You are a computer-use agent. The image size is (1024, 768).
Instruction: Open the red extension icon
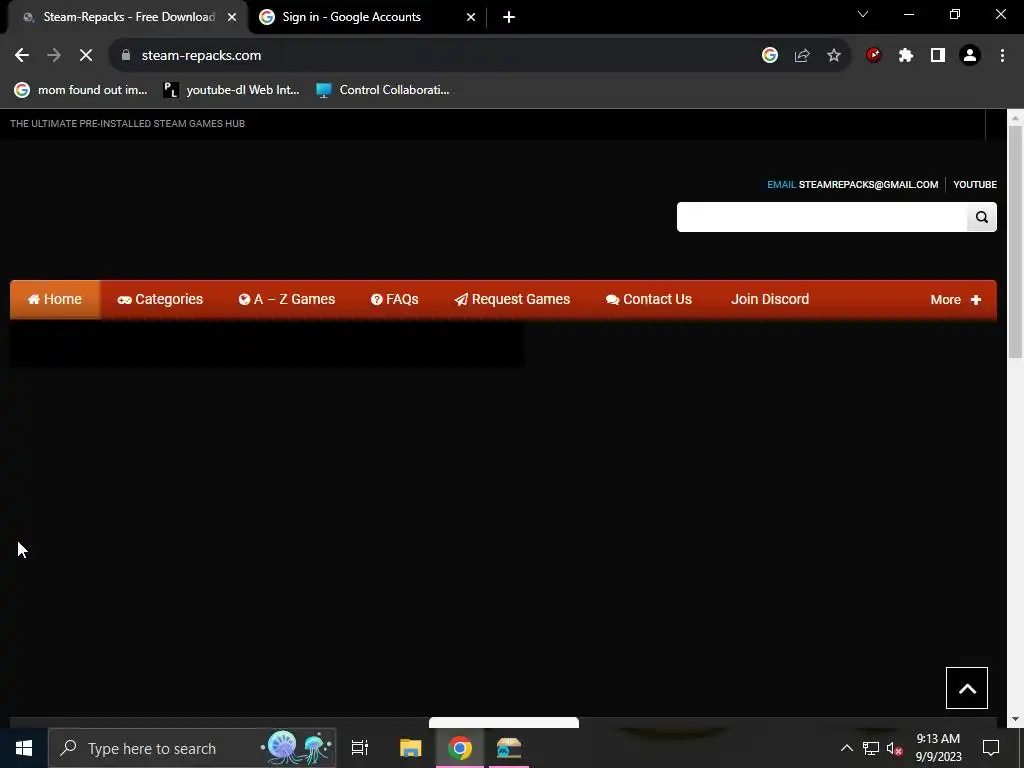coord(874,56)
